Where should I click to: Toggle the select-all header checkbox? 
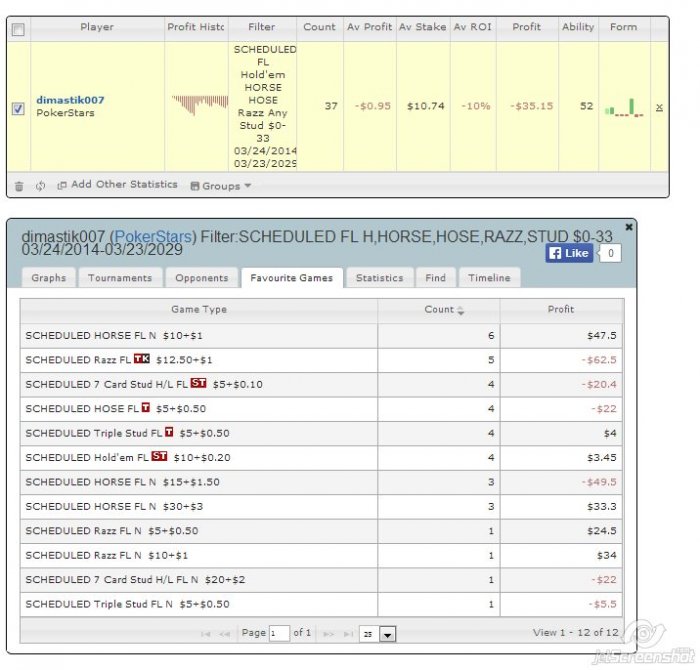point(18,29)
